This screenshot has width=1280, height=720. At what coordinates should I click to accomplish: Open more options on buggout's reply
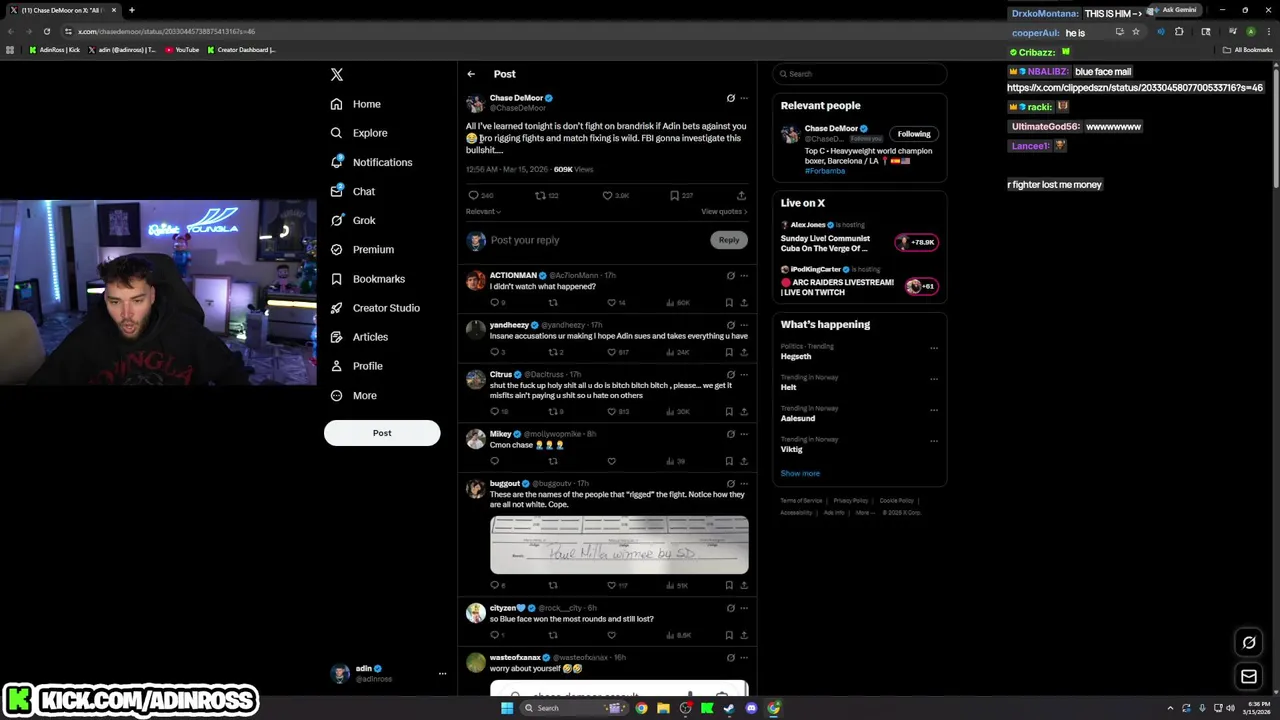[743, 483]
